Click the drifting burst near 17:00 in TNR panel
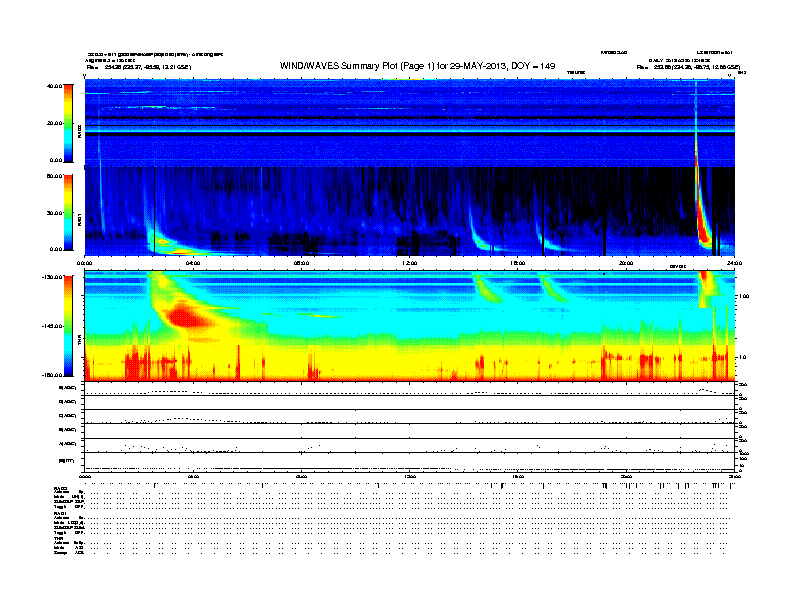 pos(553,288)
